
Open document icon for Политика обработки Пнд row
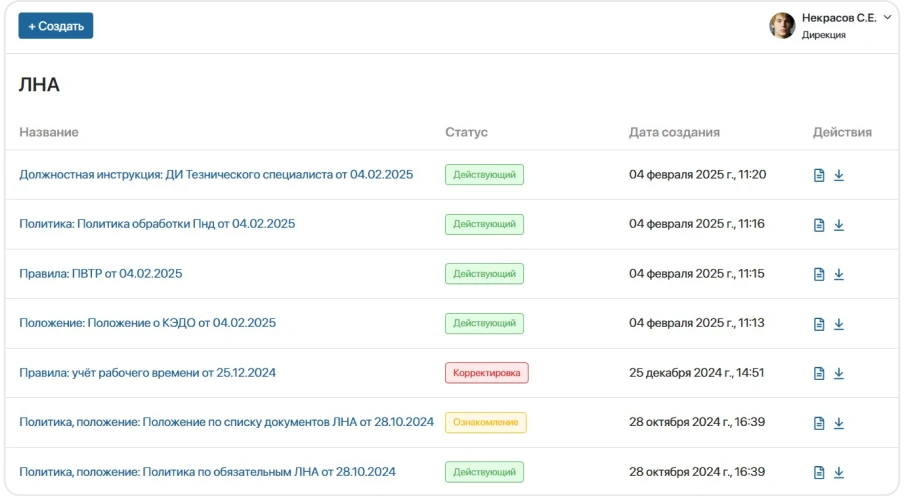[819, 225]
